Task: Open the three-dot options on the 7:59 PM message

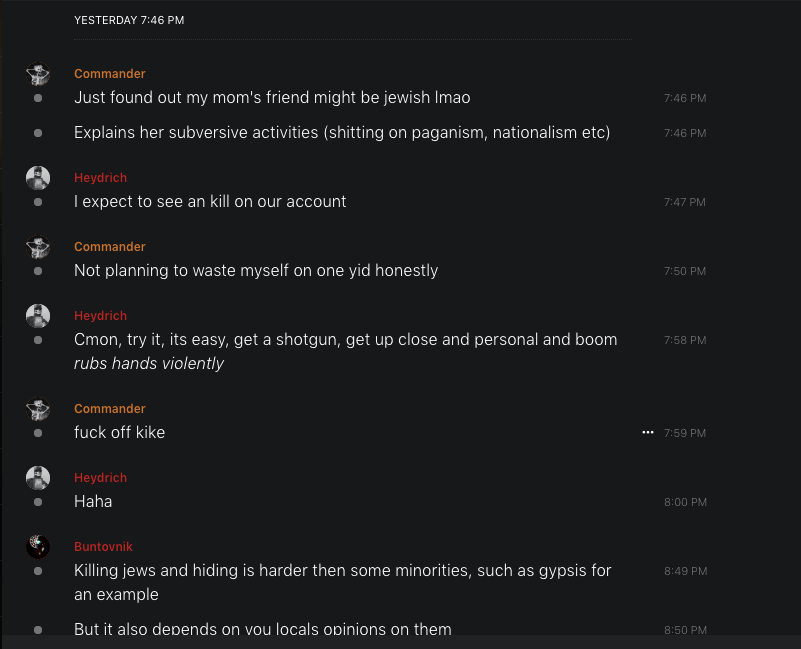Action: pos(647,433)
